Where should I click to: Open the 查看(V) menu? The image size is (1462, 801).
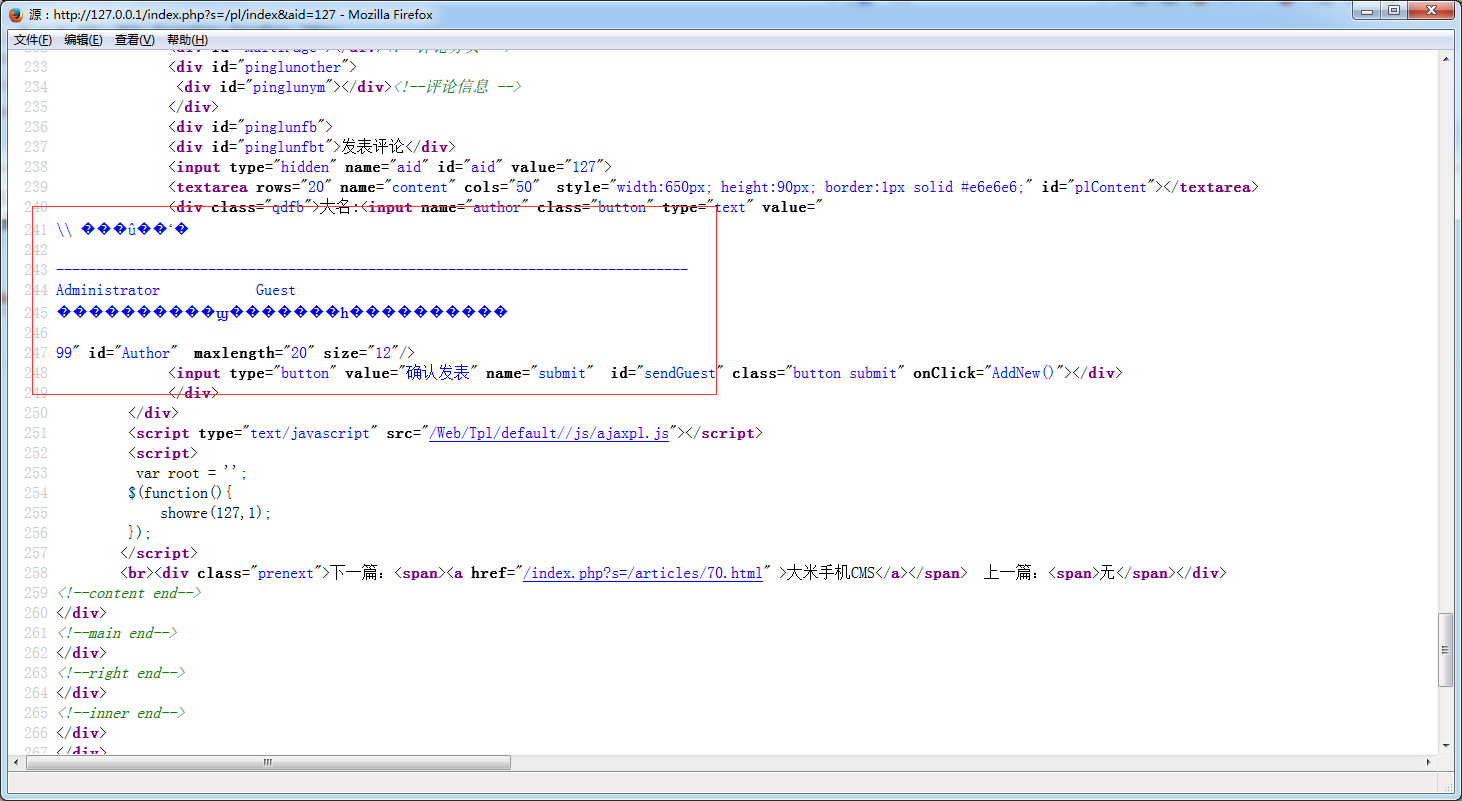135,40
